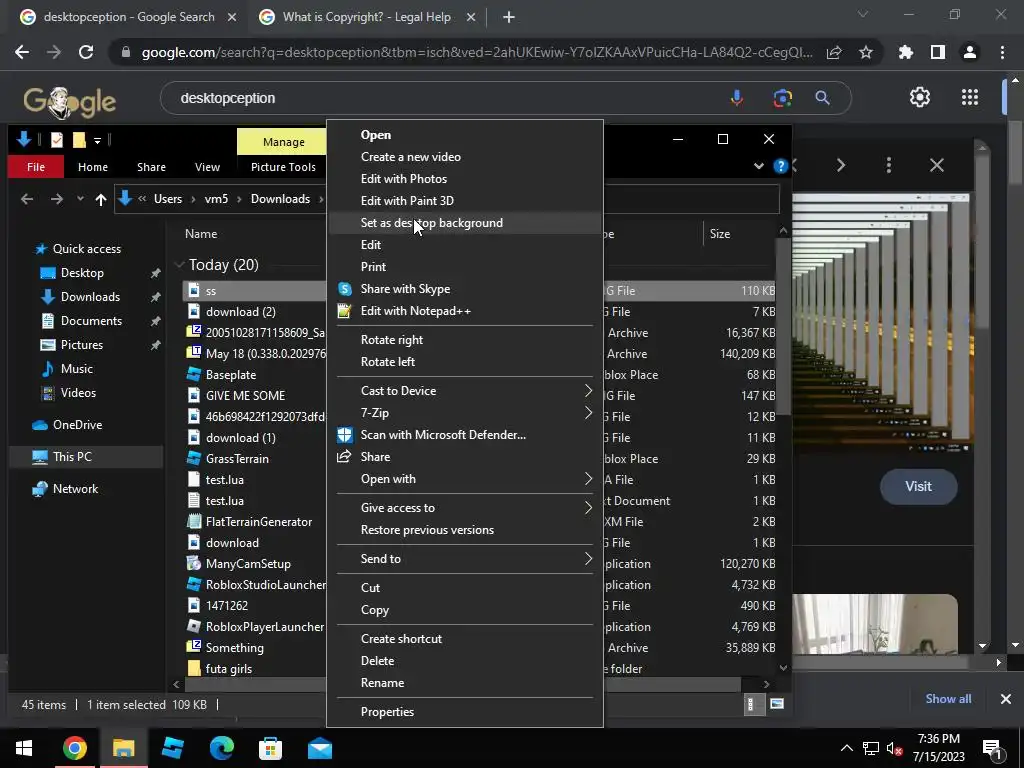Click Google Lens camera search icon
Viewport: 1024px width, 768px height.
click(x=782, y=98)
